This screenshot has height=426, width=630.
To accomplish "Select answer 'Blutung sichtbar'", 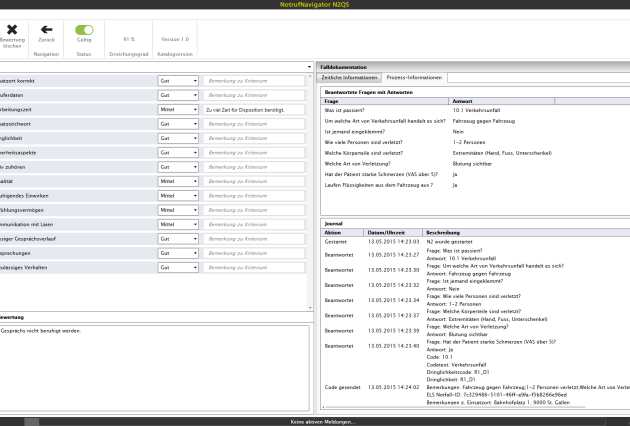I will [x=472, y=164].
